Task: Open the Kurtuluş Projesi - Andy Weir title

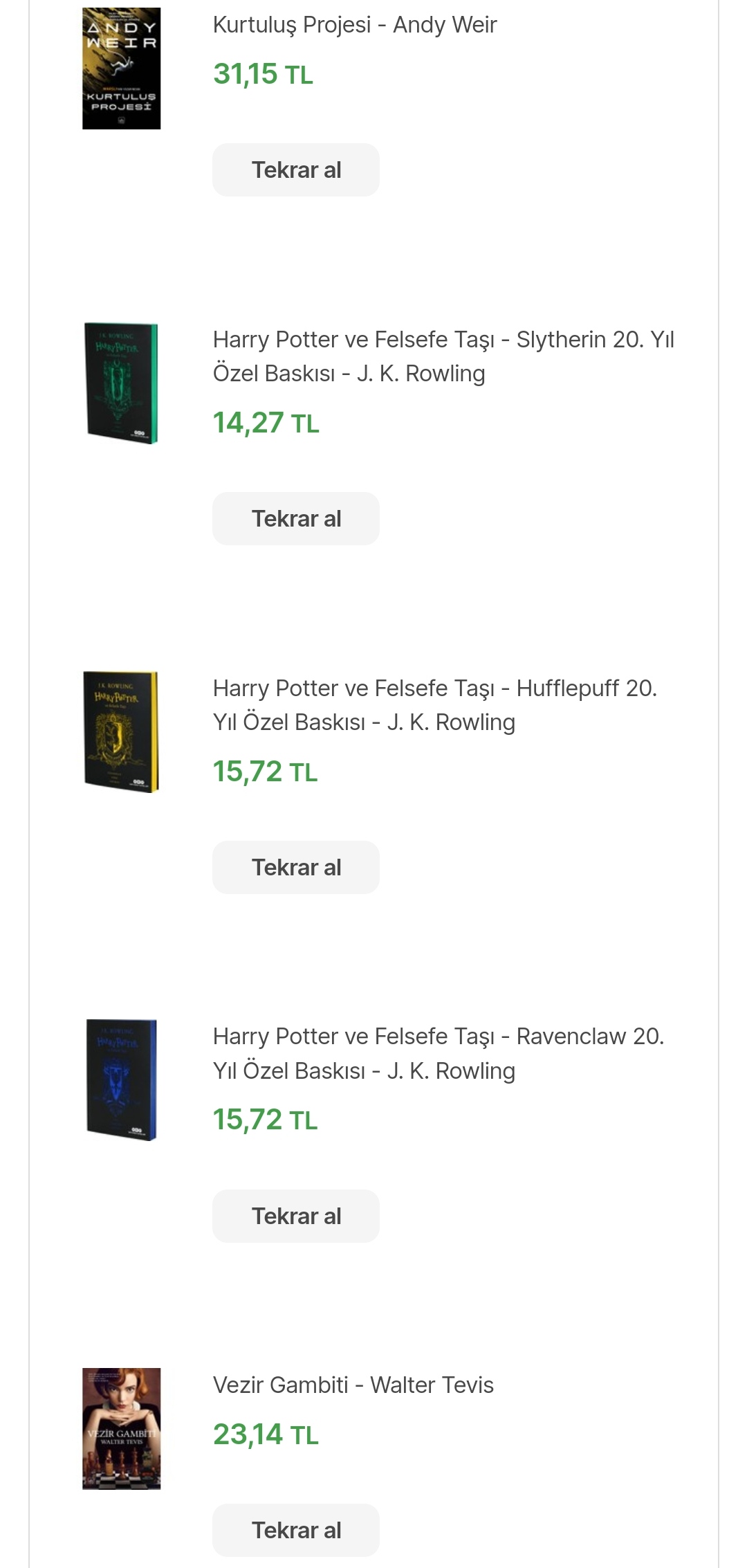Action: (355, 25)
